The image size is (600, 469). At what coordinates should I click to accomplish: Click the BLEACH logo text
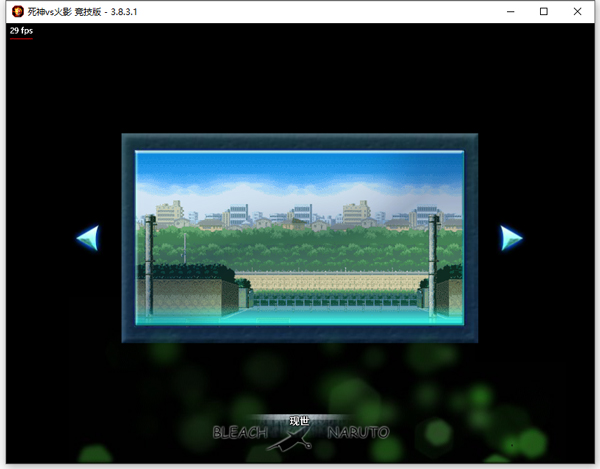(240, 433)
